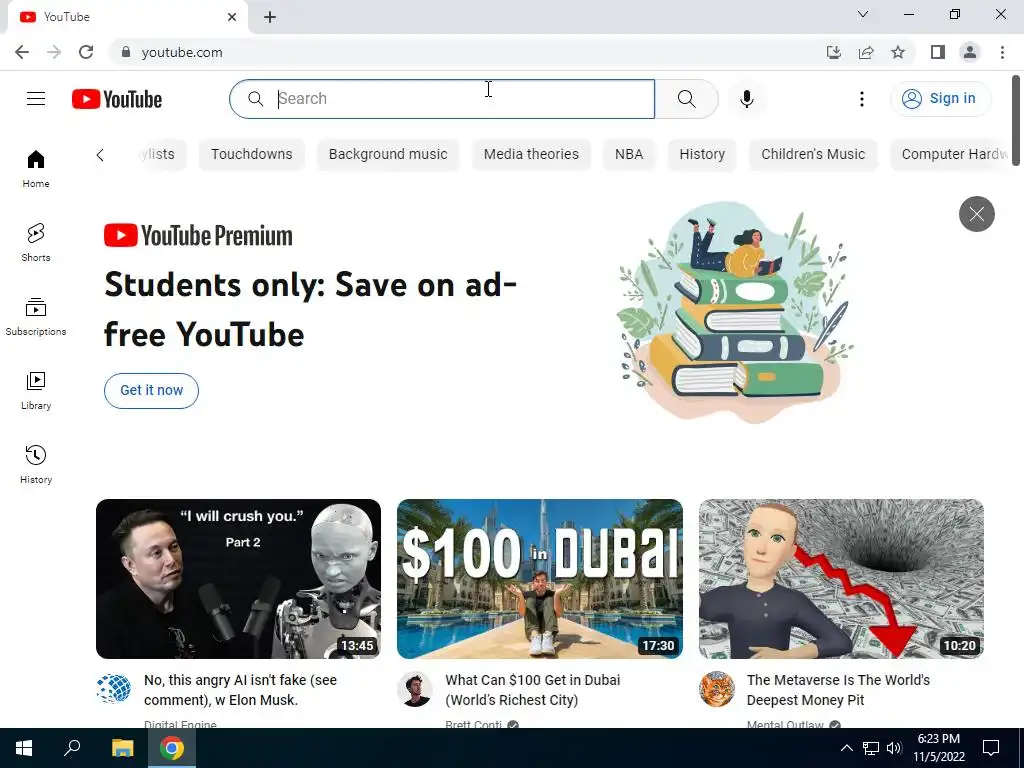Open Chrome profile avatar
This screenshot has height=768, width=1024.
970,52
